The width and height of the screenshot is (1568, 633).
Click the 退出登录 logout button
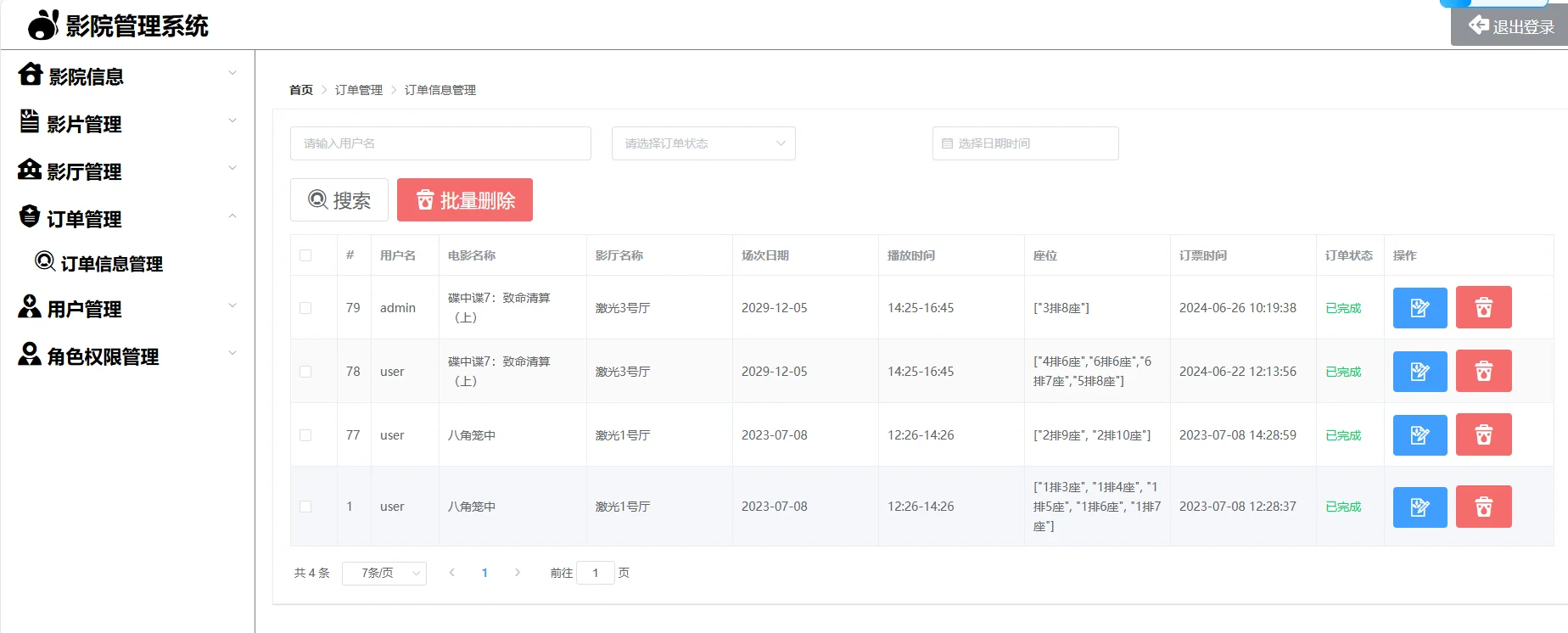tap(1509, 26)
